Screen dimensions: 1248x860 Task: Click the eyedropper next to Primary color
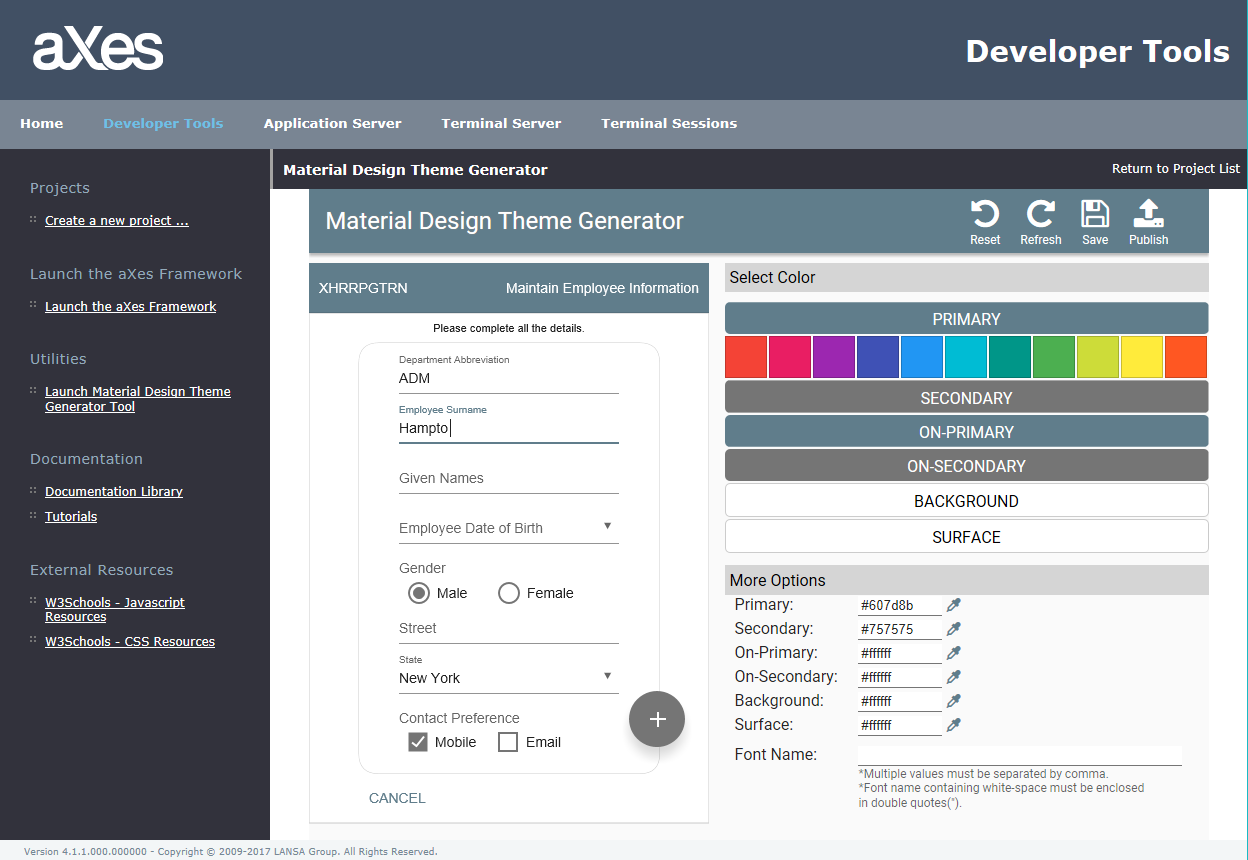pos(954,605)
